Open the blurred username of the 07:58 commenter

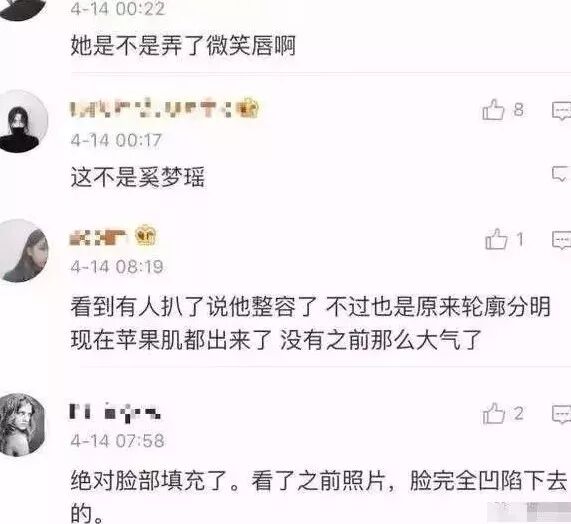click(115, 413)
